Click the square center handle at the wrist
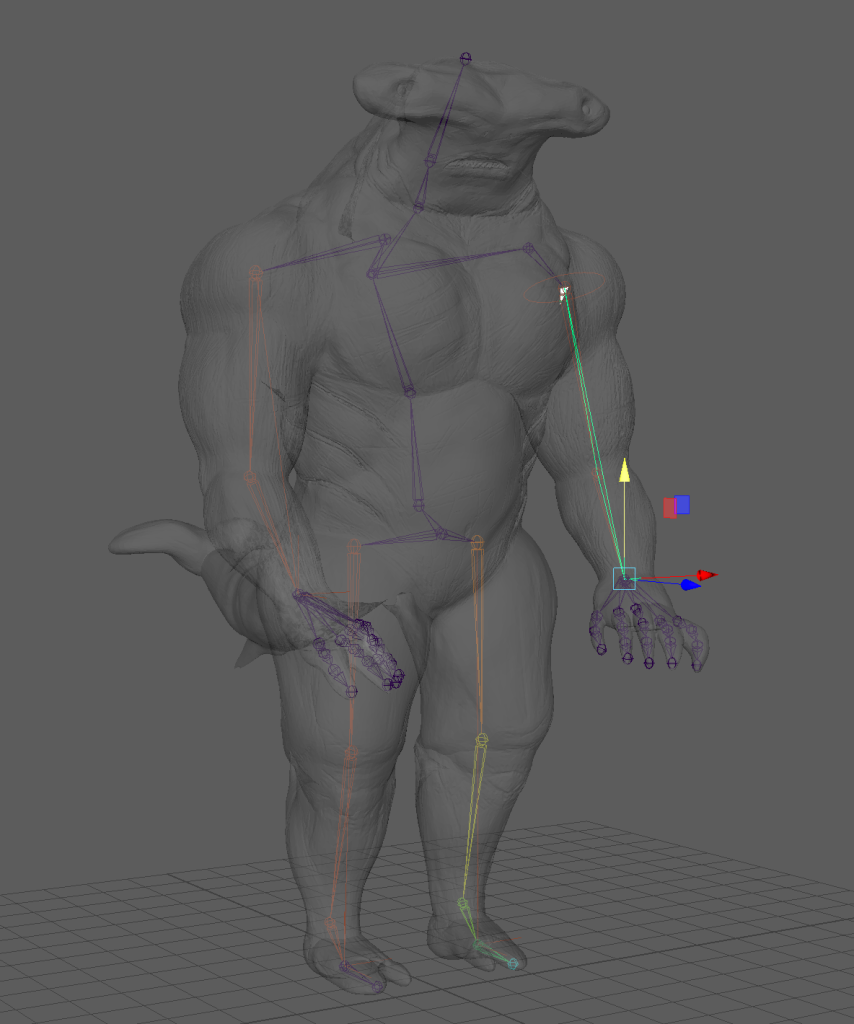854x1024 pixels. [x=624, y=578]
